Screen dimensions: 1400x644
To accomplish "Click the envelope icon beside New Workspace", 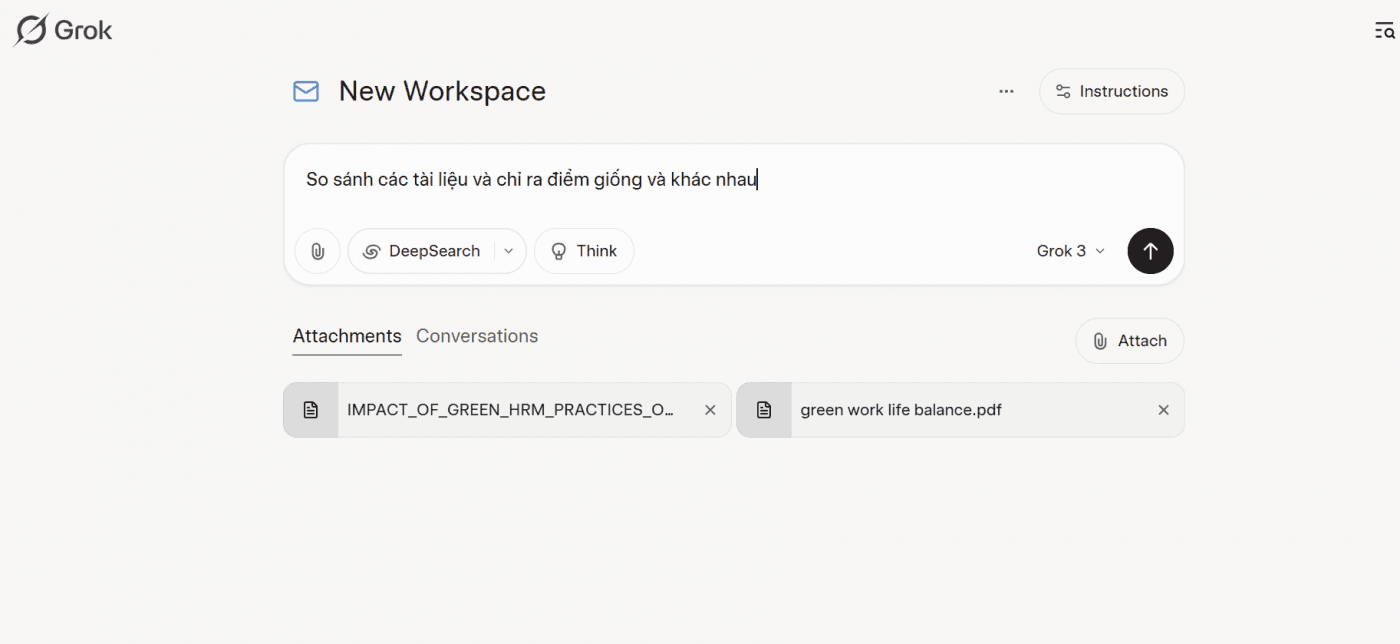I will click(x=305, y=91).
